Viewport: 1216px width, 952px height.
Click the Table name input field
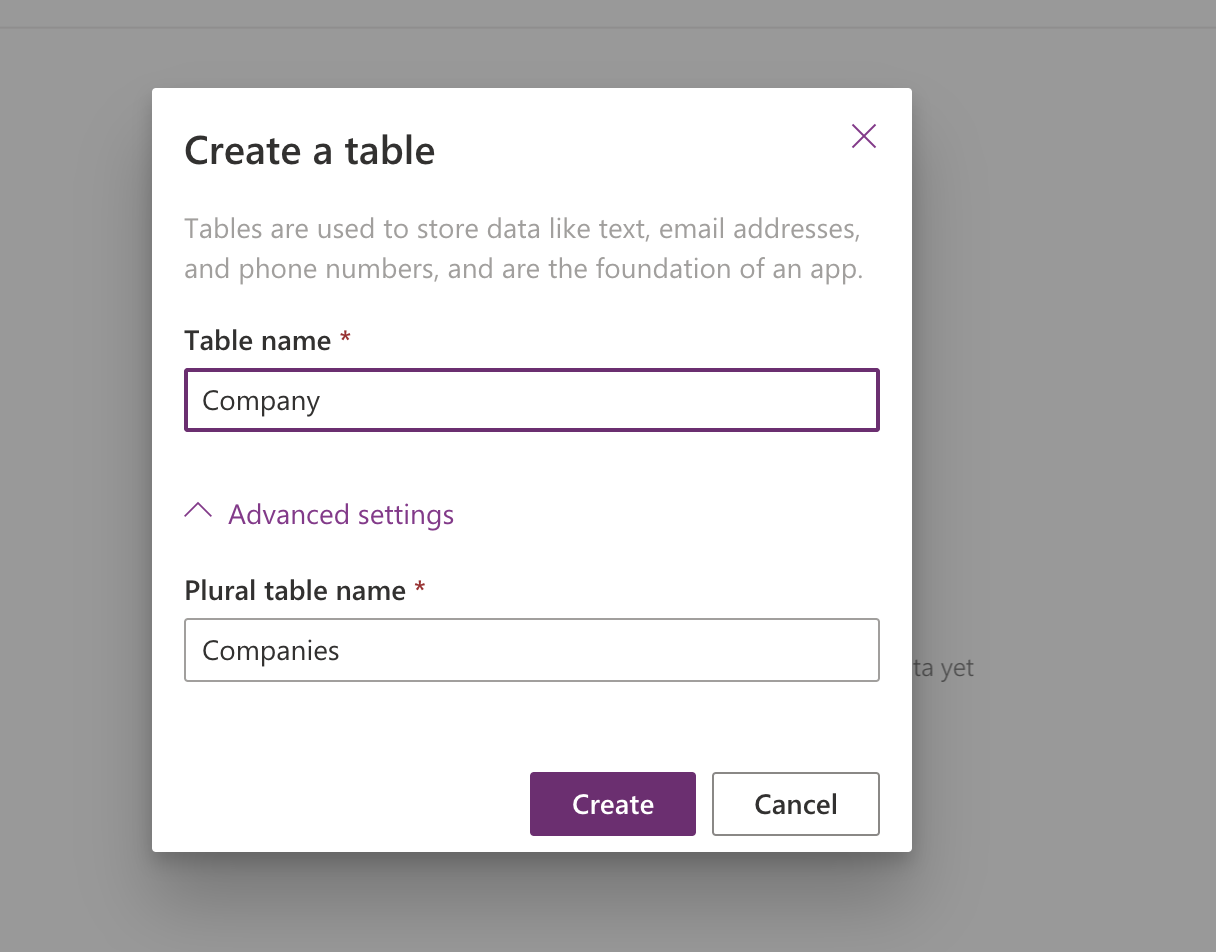coord(532,400)
